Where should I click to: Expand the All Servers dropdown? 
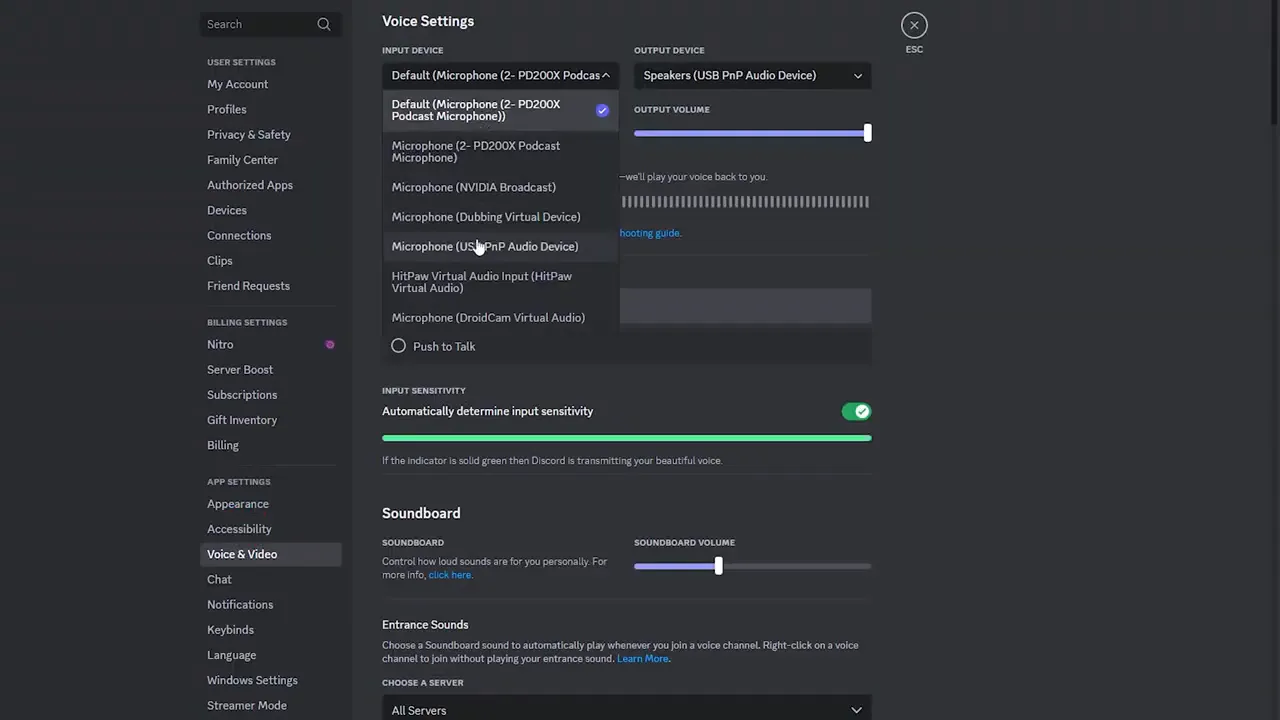coord(626,709)
